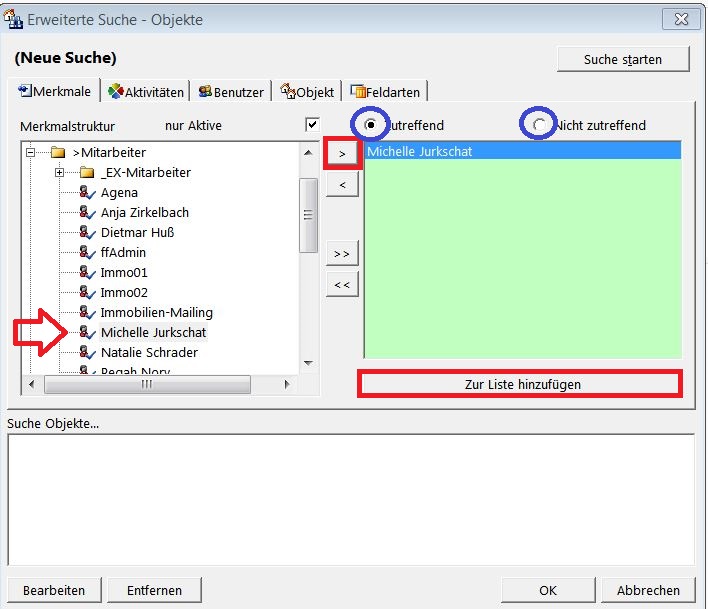Click the Immobilien-Mailing user icon
Image resolution: width=708 pixels, height=609 pixels.
(x=87, y=313)
